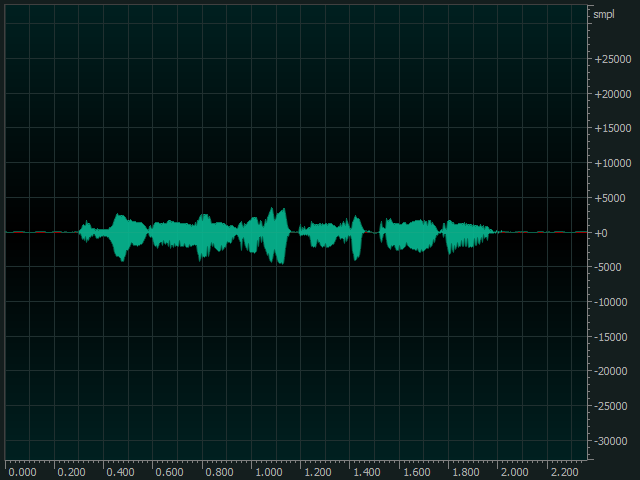The image size is (640, 480).
Task: Click the 0.400 time ruler label
Action: (x=120, y=473)
